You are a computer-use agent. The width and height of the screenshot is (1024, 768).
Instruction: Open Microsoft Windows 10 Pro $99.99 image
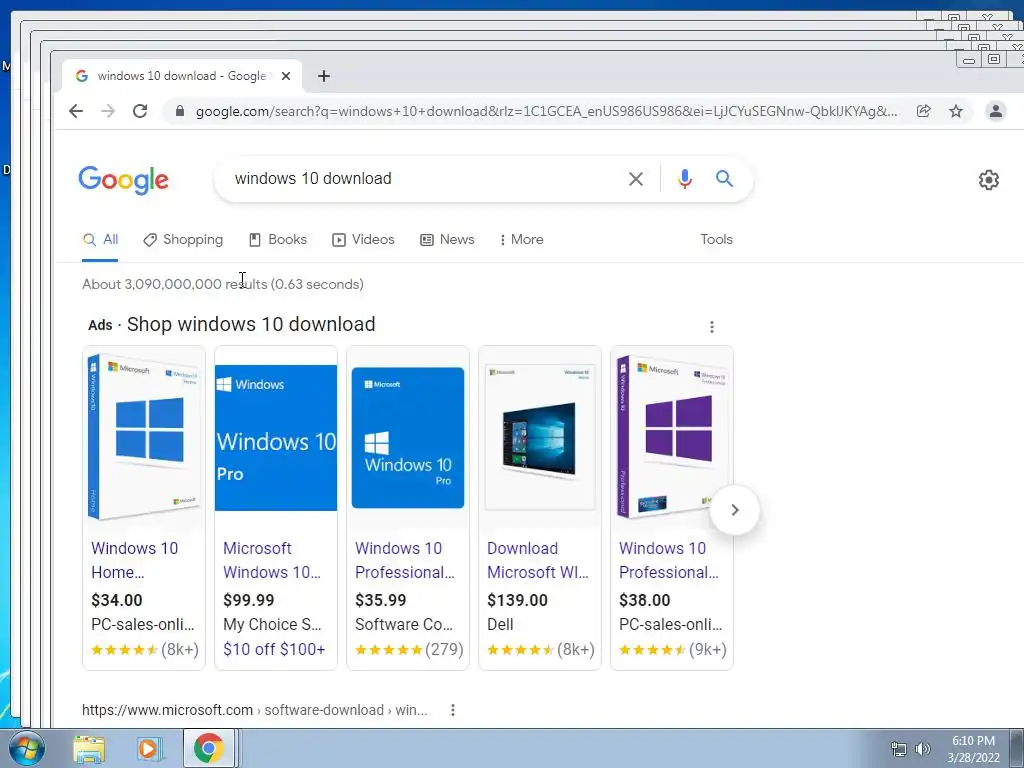pyautogui.click(x=276, y=438)
